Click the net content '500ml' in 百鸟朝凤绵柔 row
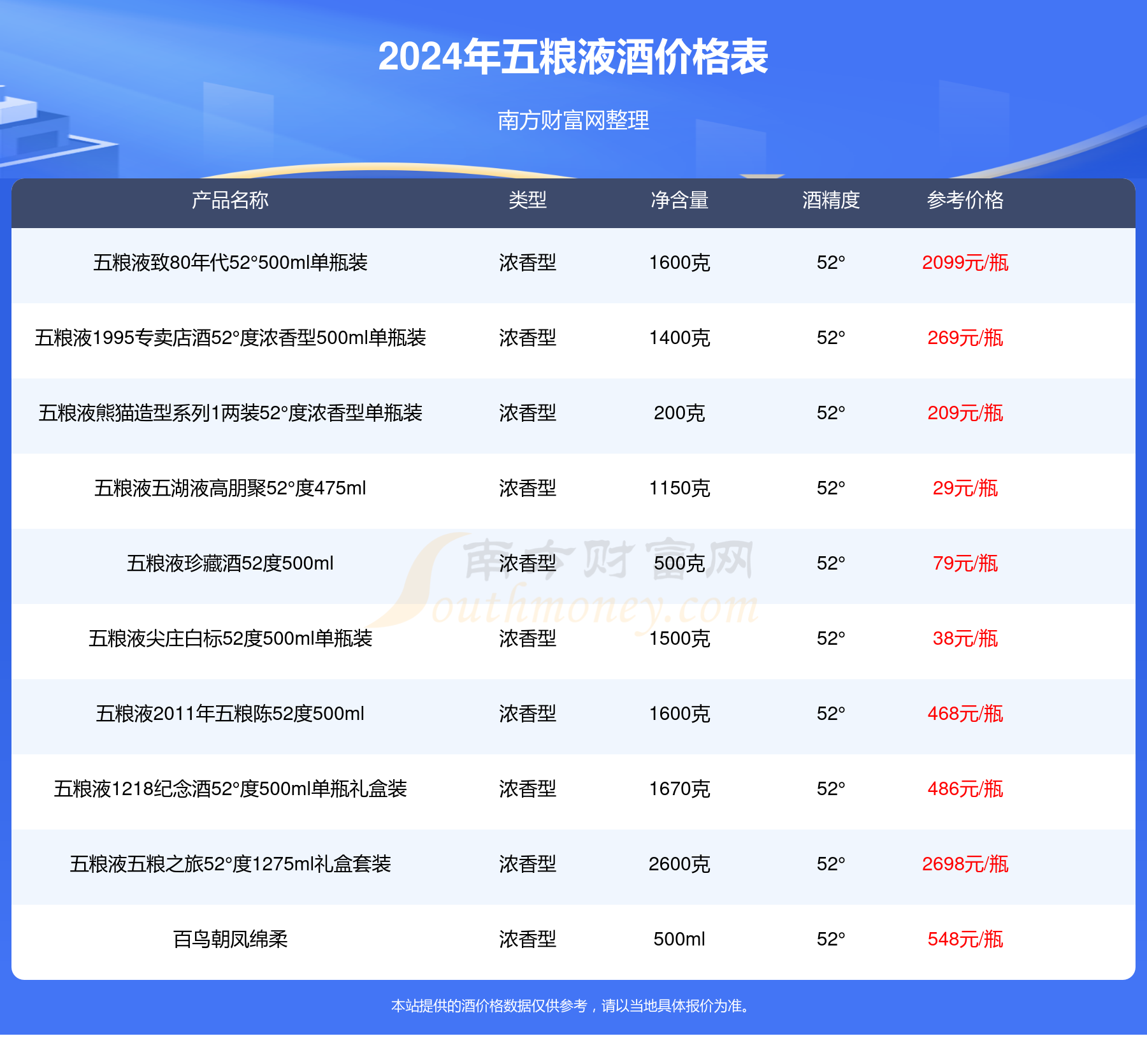Screen dimensions: 1147x1064 coord(679,939)
